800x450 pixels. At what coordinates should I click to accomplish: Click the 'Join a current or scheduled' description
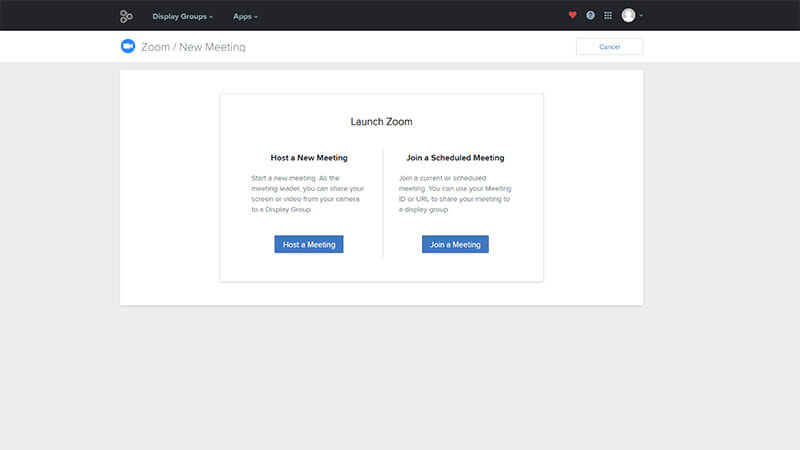pos(455,193)
